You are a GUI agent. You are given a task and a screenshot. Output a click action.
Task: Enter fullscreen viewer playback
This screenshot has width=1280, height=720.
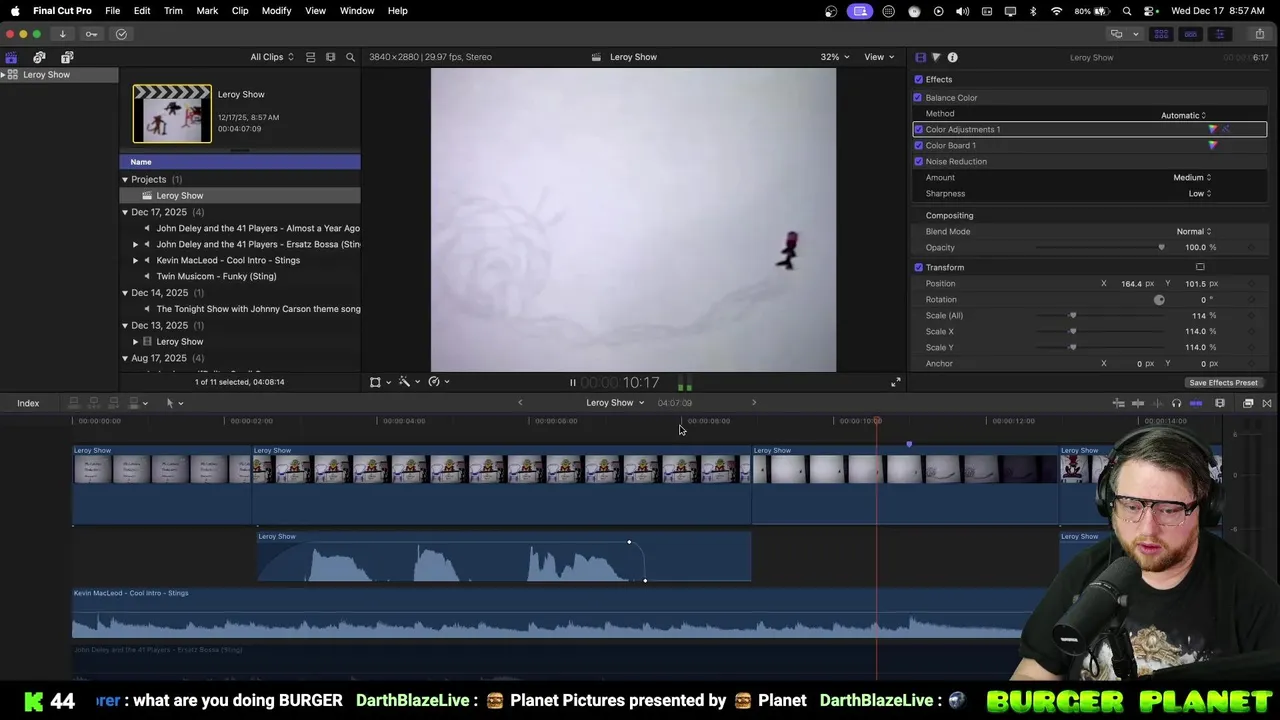(x=896, y=382)
